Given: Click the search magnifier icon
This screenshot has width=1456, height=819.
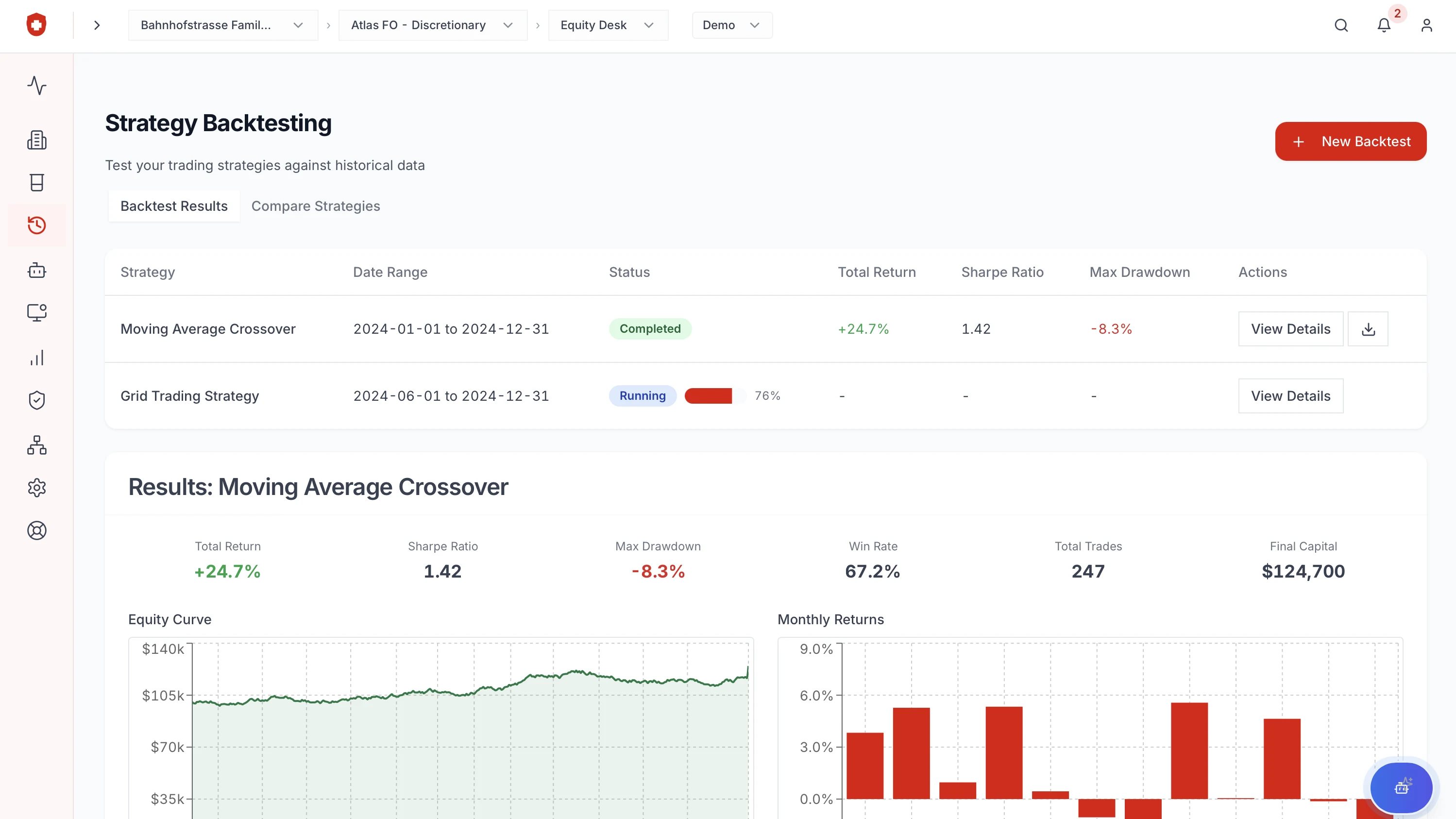Looking at the screenshot, I should pyautogui.click(x=1341, y=25).
